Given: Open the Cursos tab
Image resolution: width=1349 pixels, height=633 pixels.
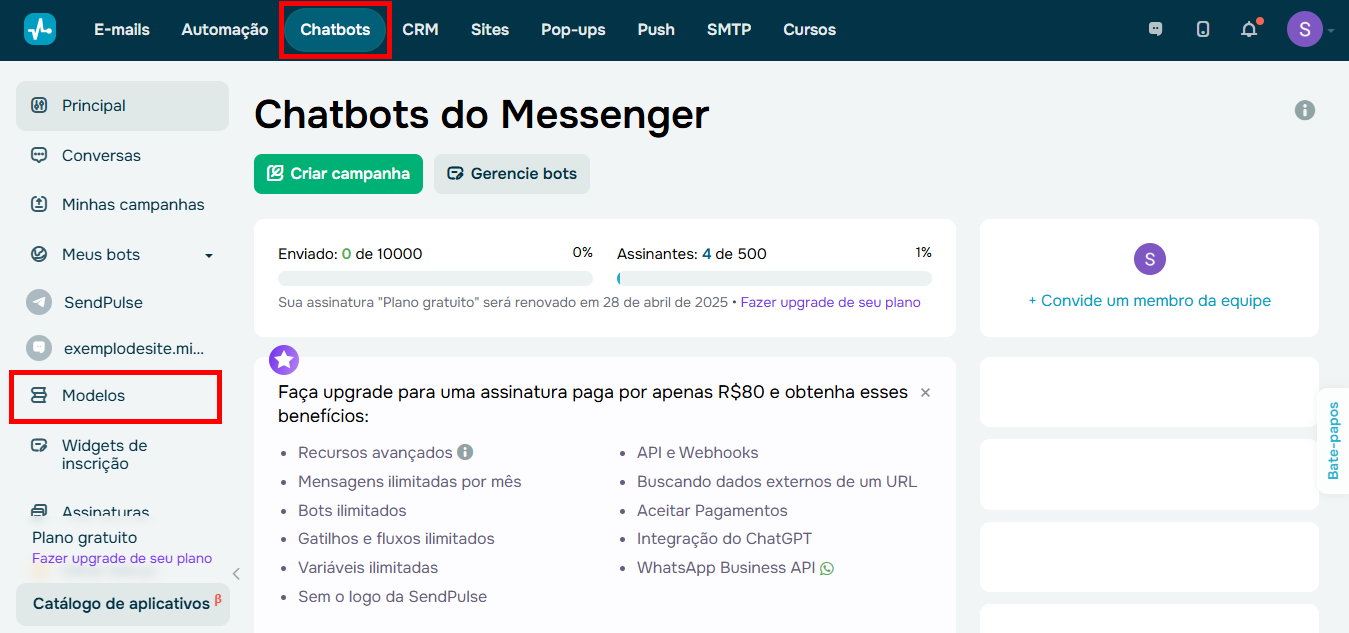Looking at the screenshot, I should (809, 30).
